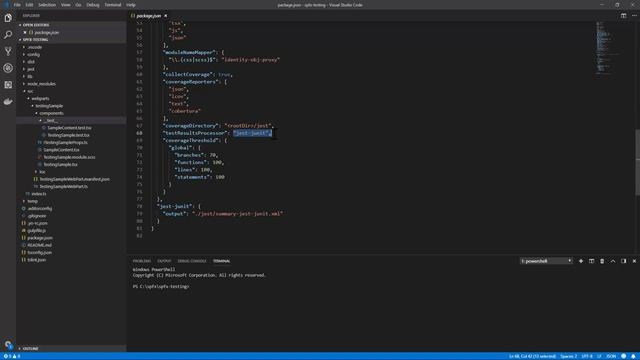The width and height of the screenshot is (640, 360).
Task: Open TestingSample.module.scss file
Action: pyautogui.click(x=69, y=157)
